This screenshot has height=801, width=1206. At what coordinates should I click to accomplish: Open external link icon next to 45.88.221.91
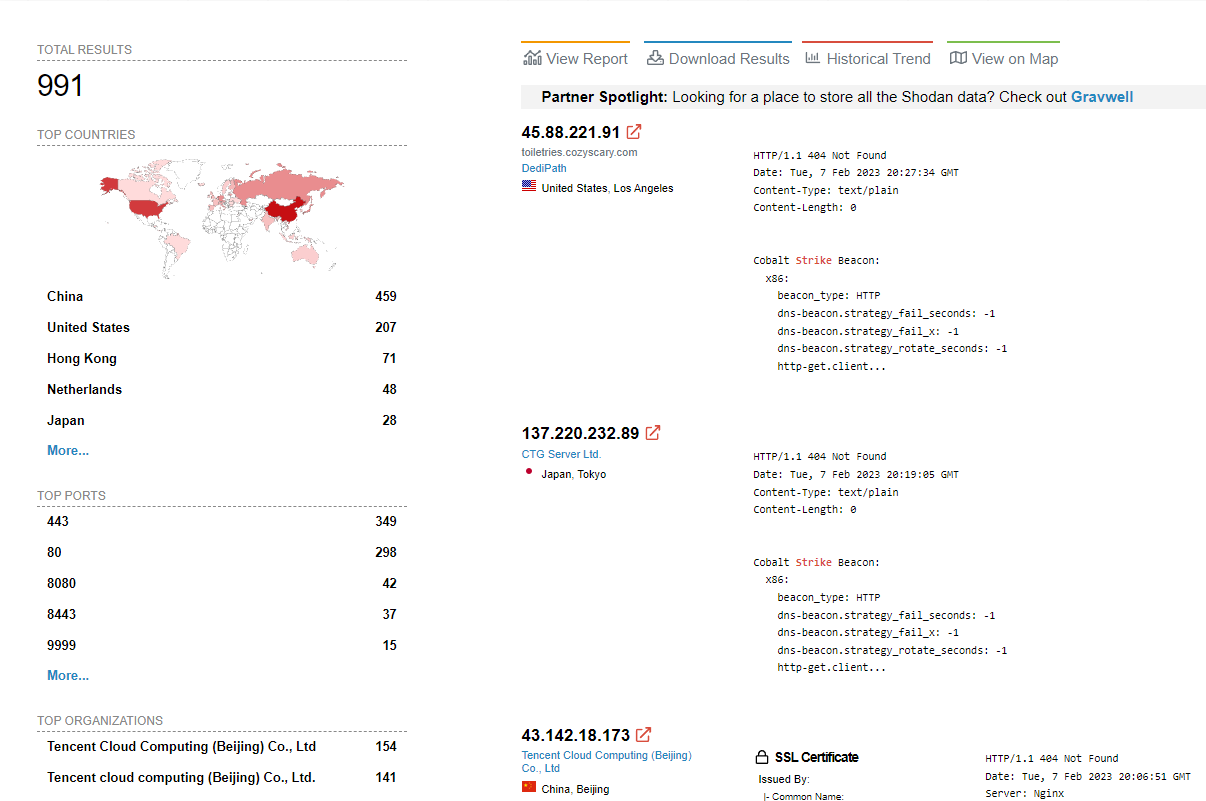point(634,132)
